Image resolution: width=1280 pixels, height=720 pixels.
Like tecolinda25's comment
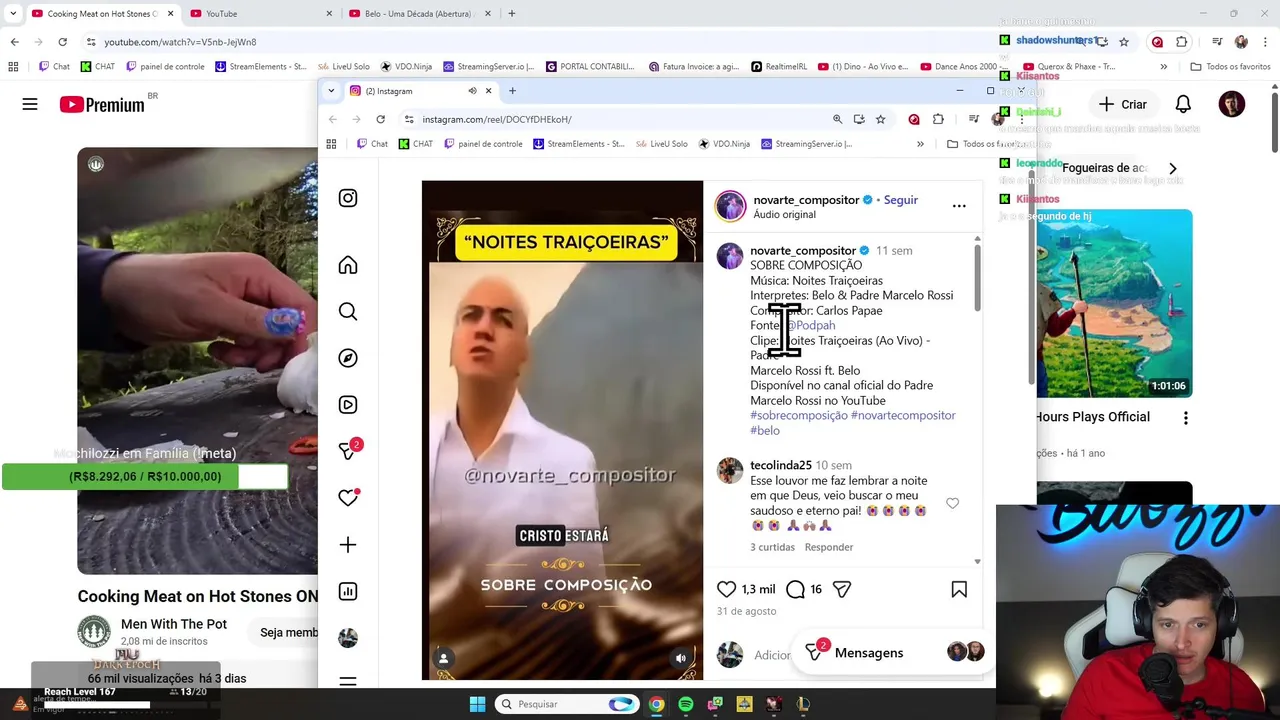tap(952, 504)
